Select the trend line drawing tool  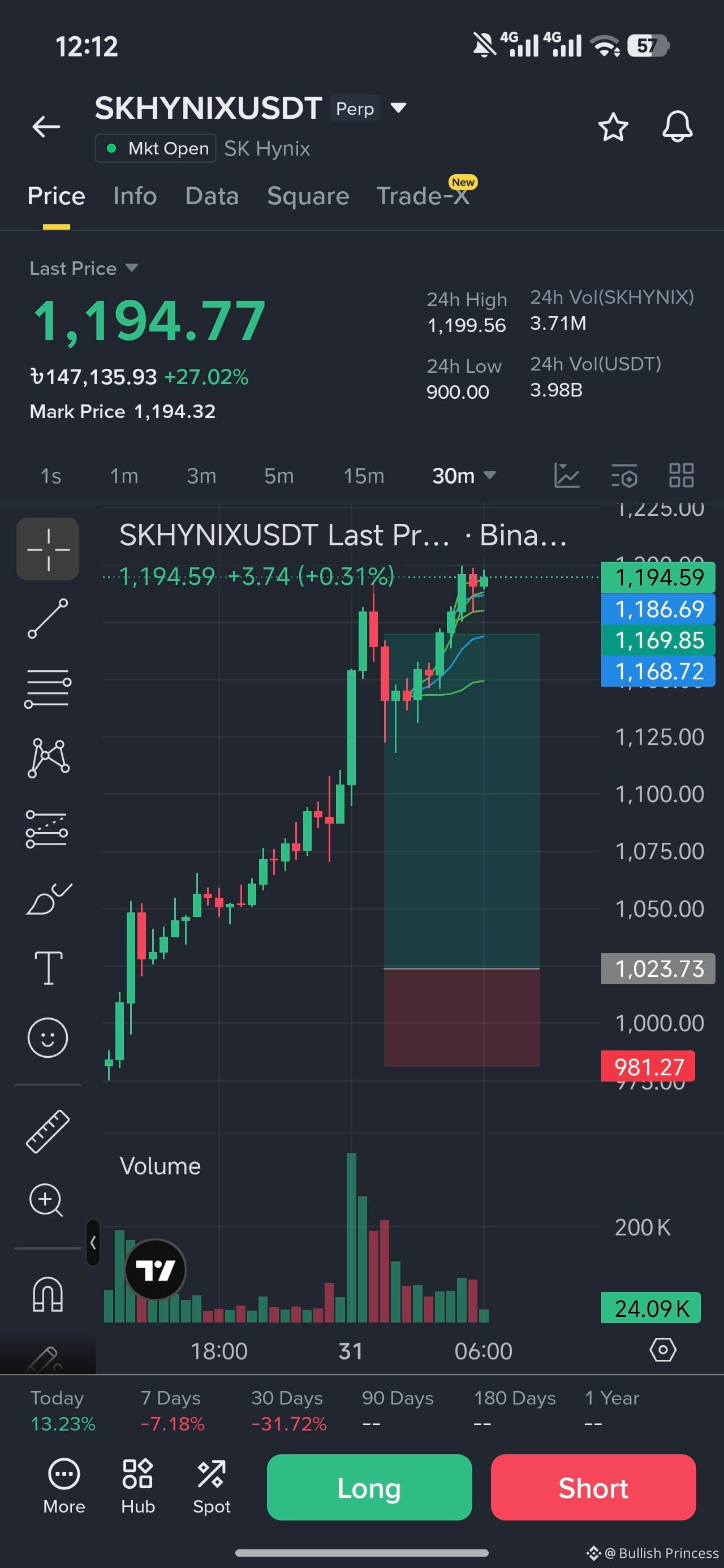click(48, 618)
